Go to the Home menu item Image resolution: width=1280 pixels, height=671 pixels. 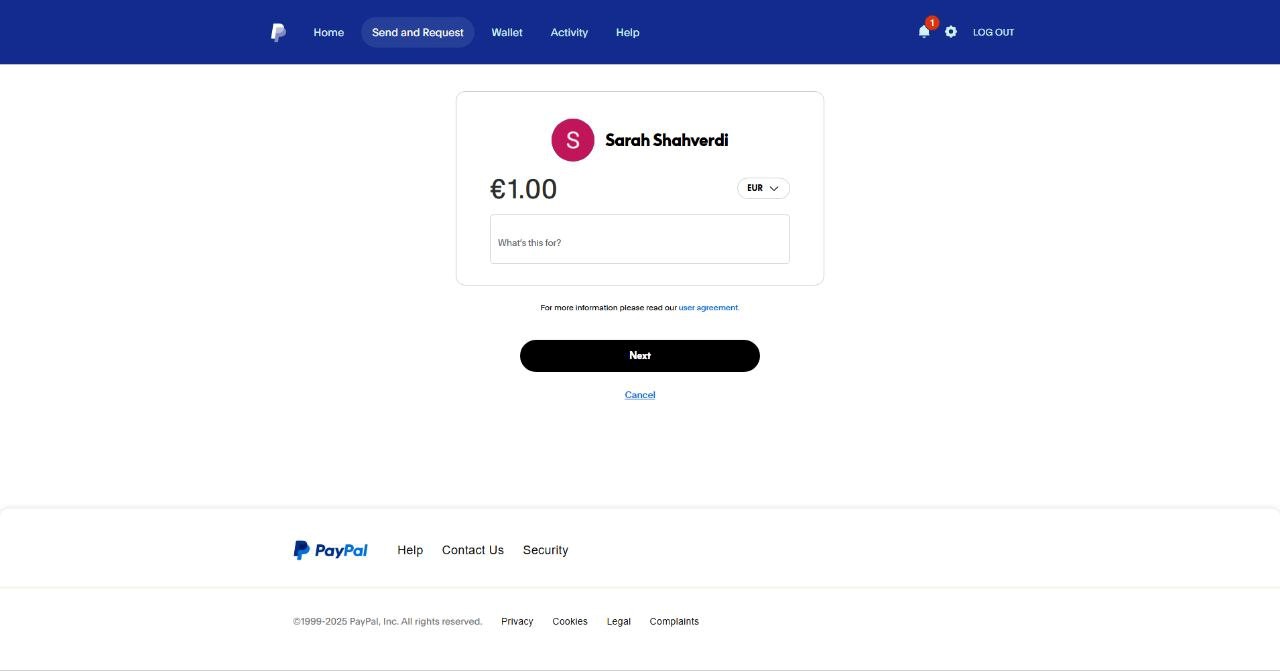tap(328, 32)
